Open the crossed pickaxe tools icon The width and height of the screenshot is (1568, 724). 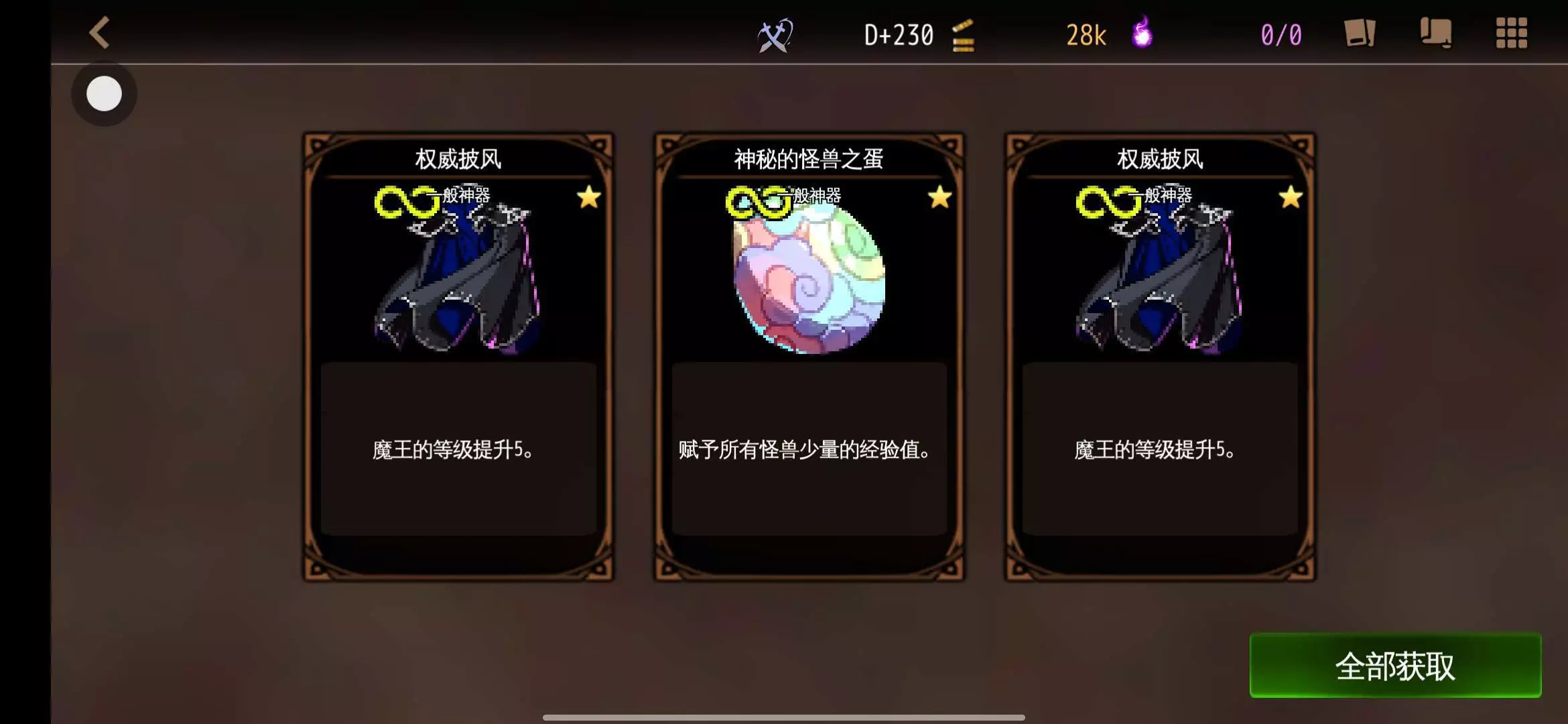click(x=775, y=35)
